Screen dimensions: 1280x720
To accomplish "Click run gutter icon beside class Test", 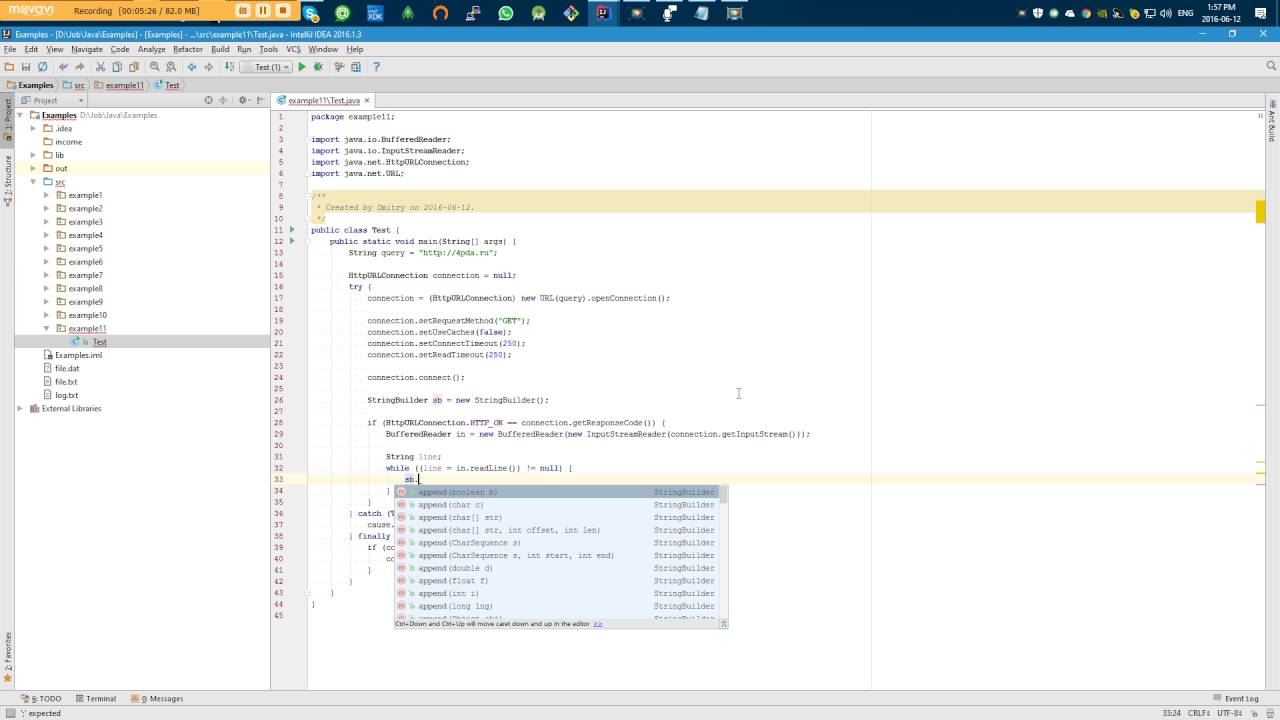I will point(292,230).
